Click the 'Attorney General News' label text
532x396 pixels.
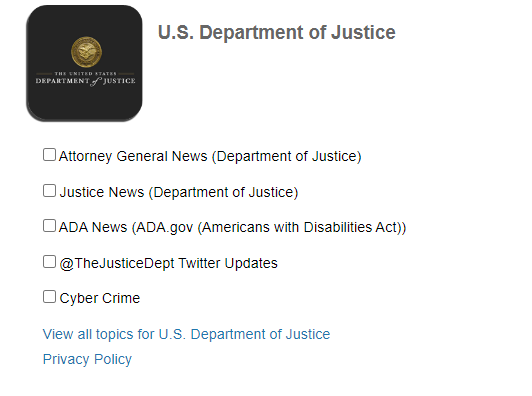(133, 156)
